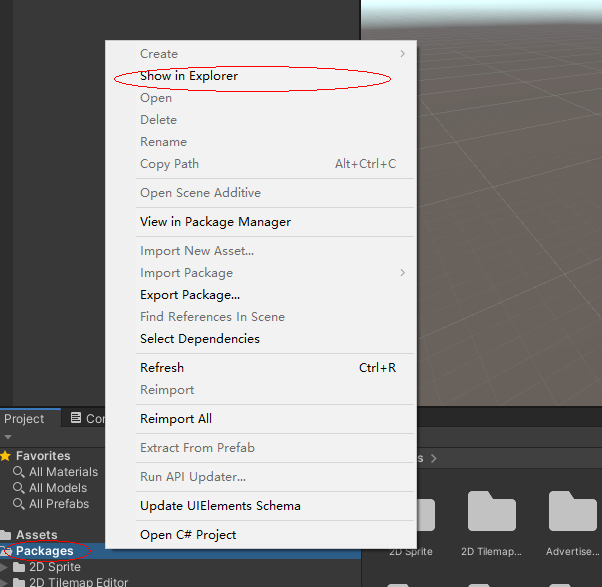
Task: Choose Open C# Project
Action: point(261,535)
